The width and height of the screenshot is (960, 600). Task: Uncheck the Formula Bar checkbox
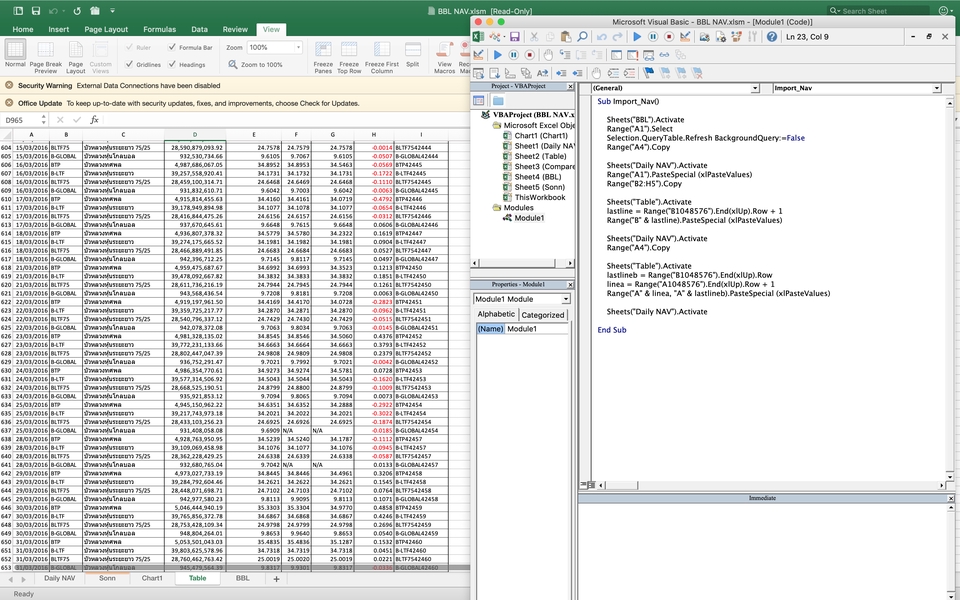172,47
